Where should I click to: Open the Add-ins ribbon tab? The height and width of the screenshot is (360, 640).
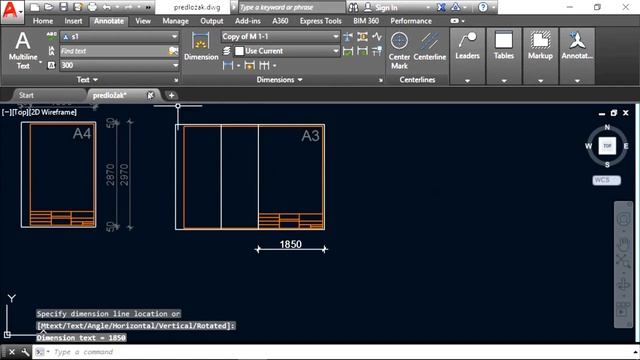[x=248, y=21]
